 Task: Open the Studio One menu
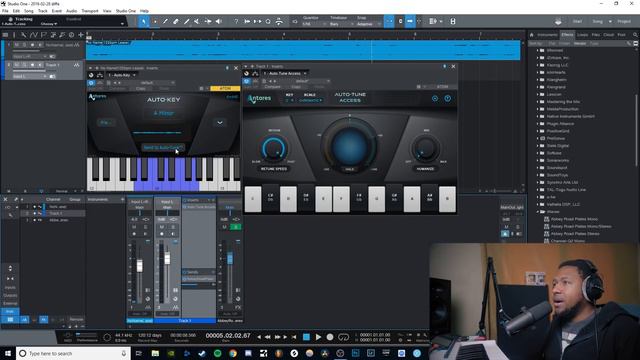coord(126,11)
